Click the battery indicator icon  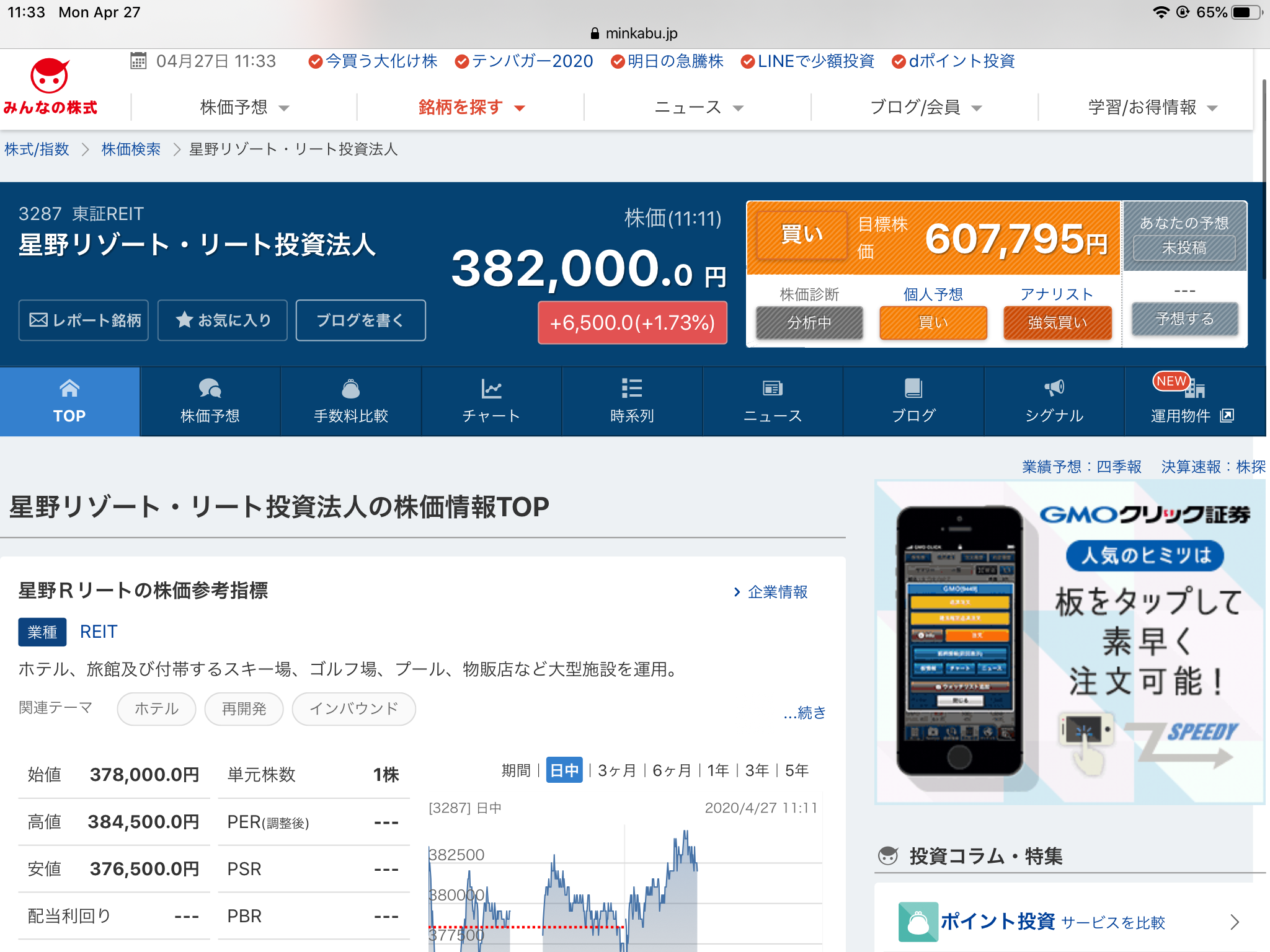(x=1247, y=12)
